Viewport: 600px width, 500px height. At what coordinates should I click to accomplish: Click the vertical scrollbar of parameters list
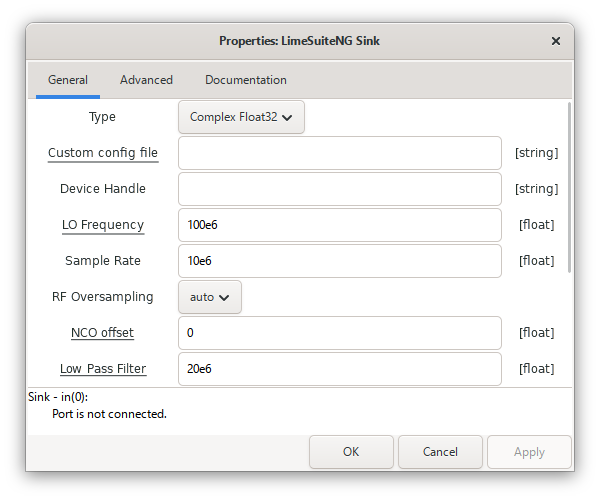point(570,190)
